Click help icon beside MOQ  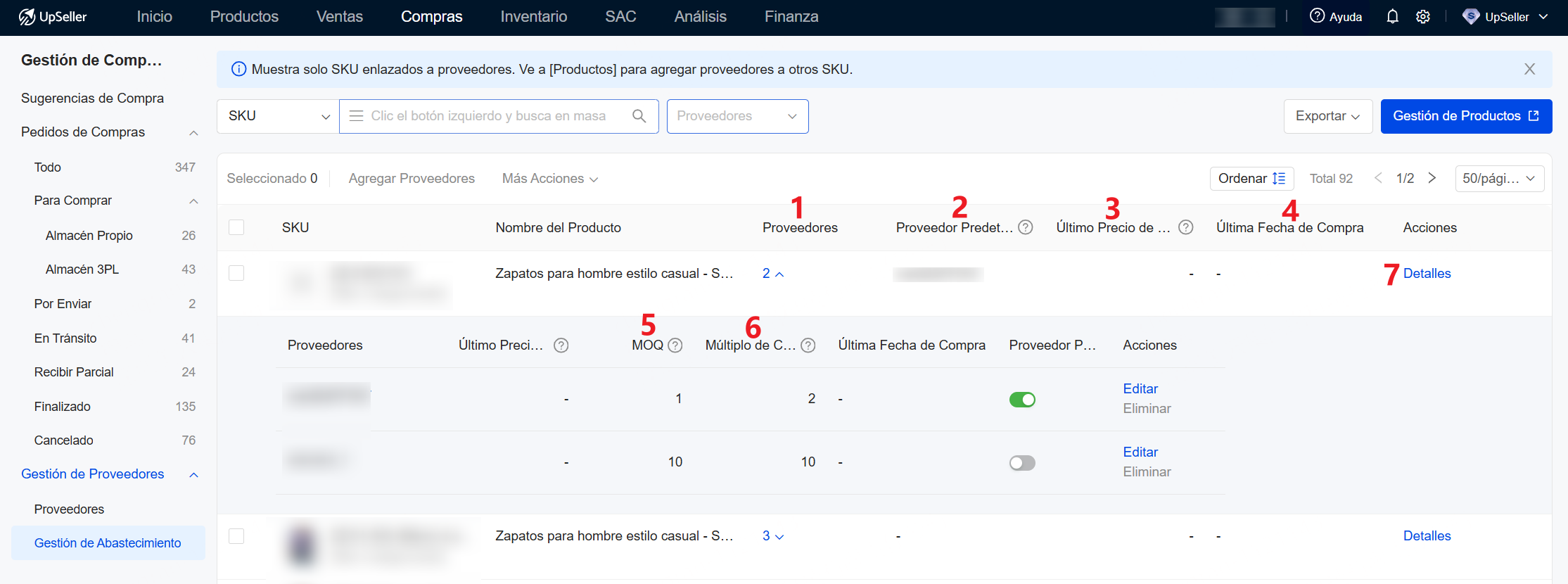pyautogui.click(x=675, y=345)
